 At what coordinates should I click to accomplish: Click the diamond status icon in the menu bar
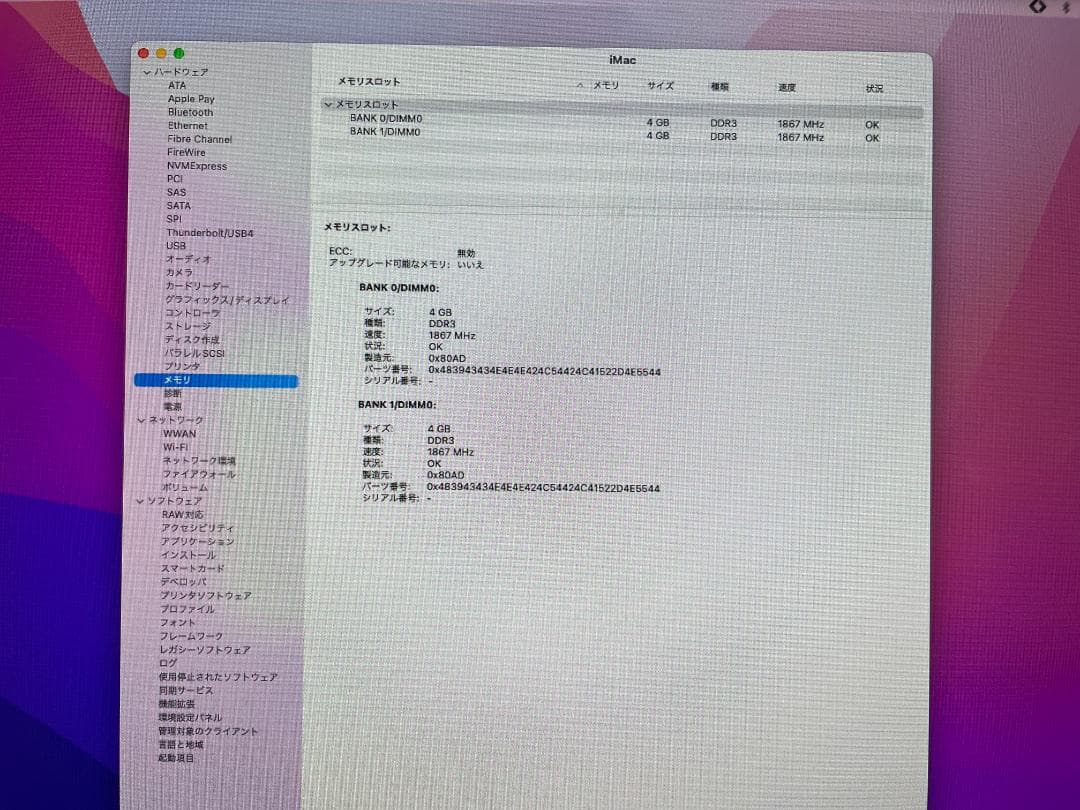coord(1037,8)
